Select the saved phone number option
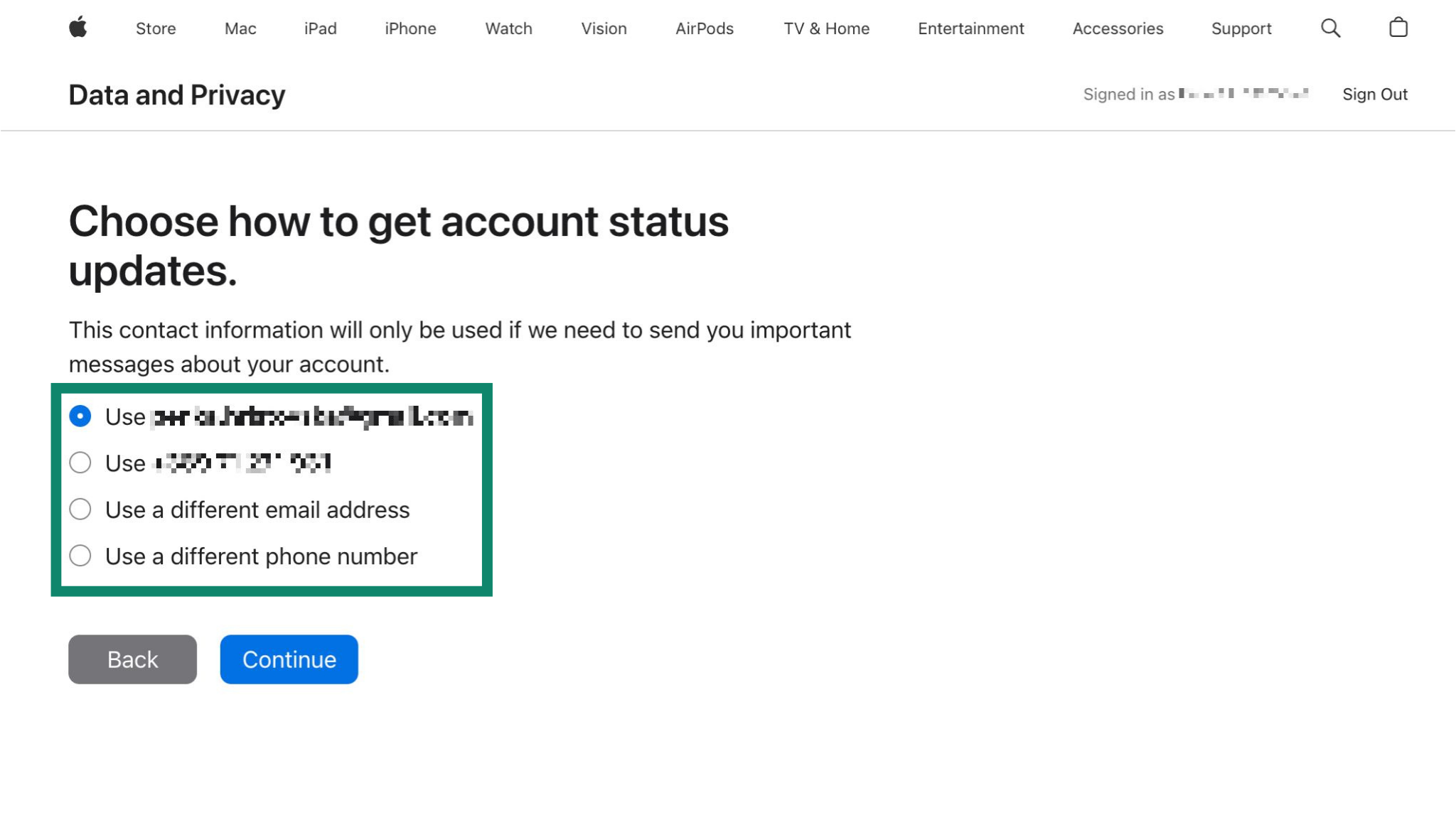The image size is (1456, 825). click(80, 463)
